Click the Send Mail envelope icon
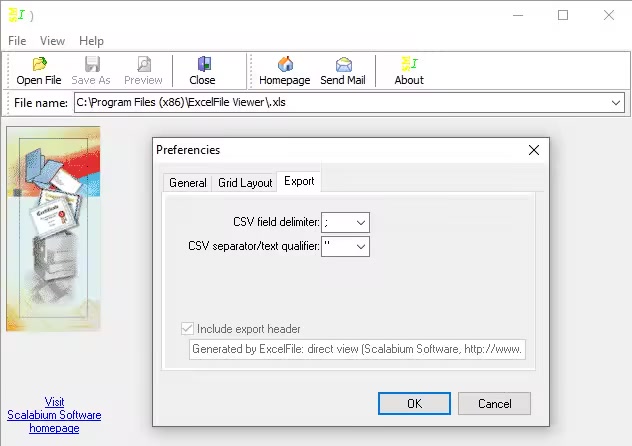Screen dimensions: 632x446 tap(344, 65)
